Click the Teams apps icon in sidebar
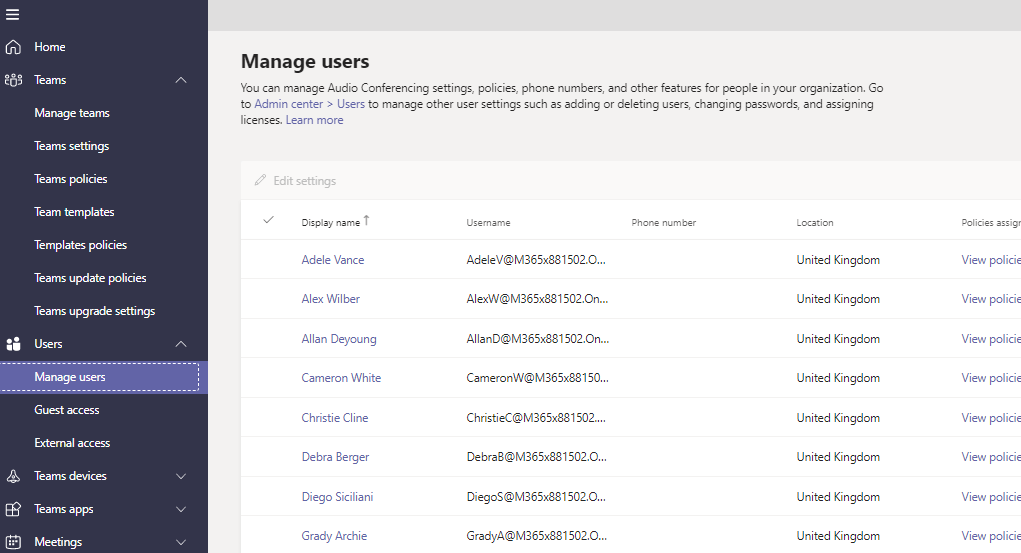 click(x=13, y=509)
